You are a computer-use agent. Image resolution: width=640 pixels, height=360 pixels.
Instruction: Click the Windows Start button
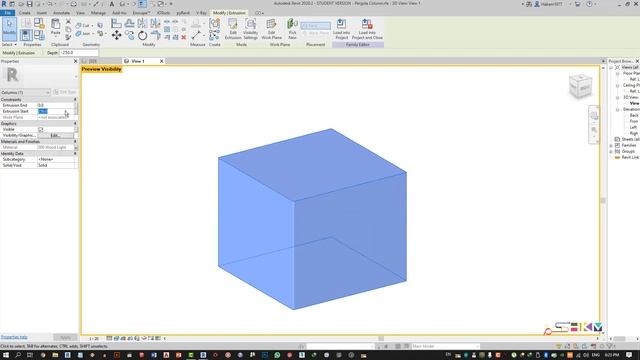pyautogui.click(x=6, y=355)
